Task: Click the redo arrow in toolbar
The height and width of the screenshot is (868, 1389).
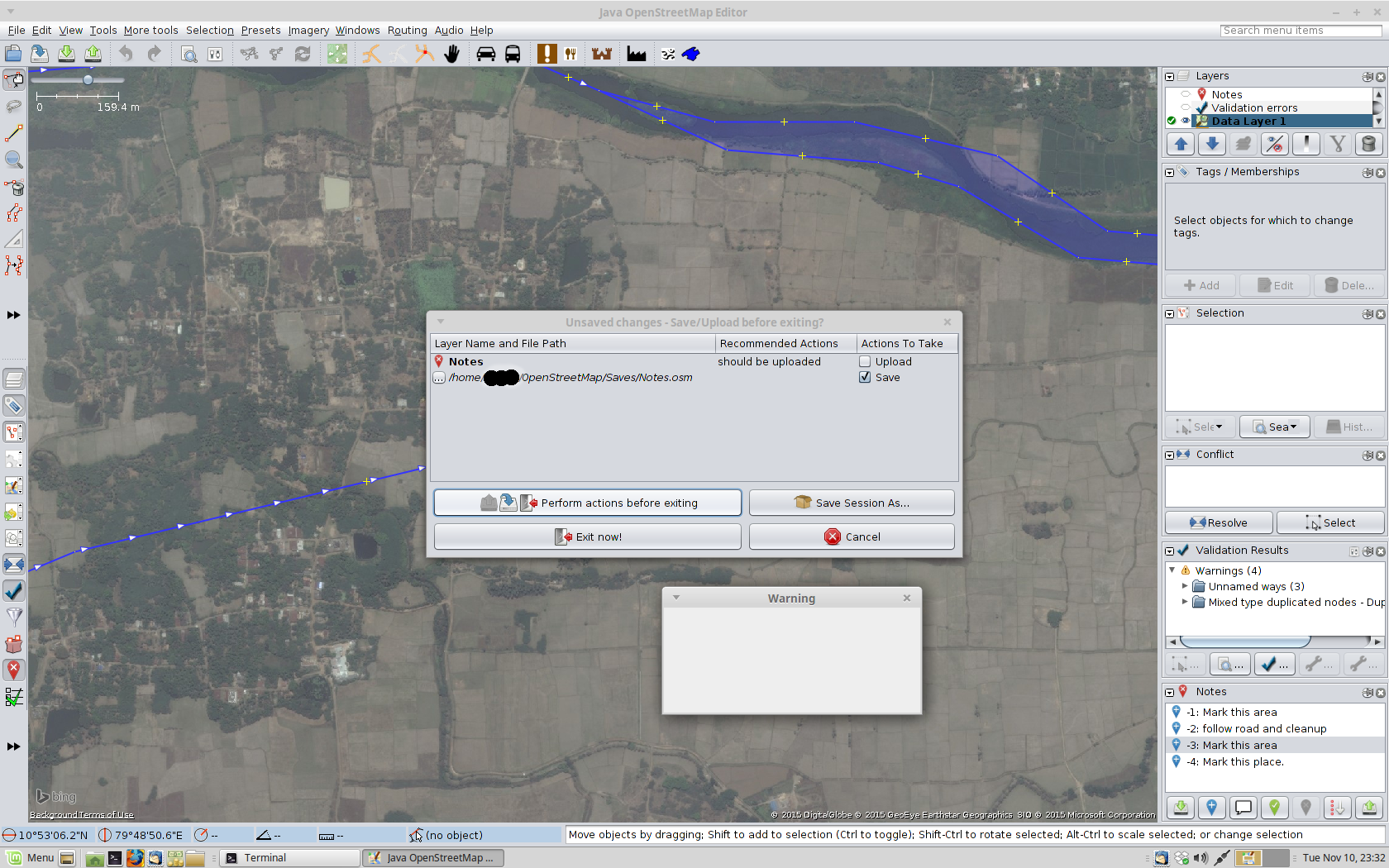Action: (x=154, y=54)
